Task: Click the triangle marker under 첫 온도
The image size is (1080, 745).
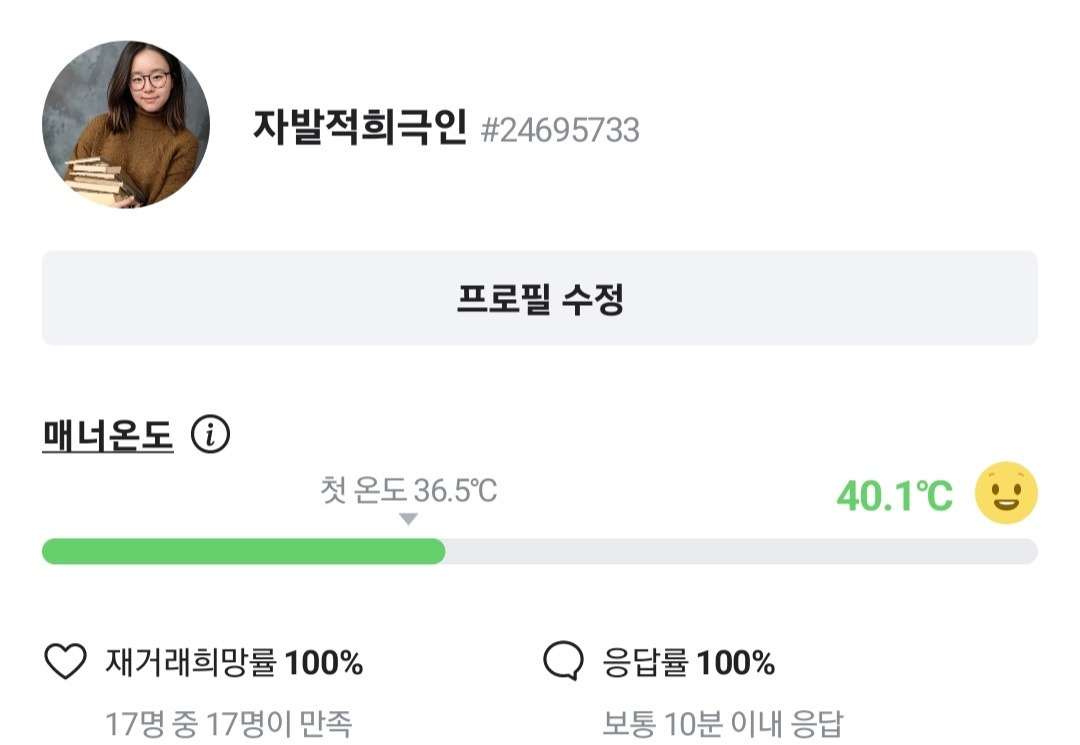Action: tap(407, 519)
